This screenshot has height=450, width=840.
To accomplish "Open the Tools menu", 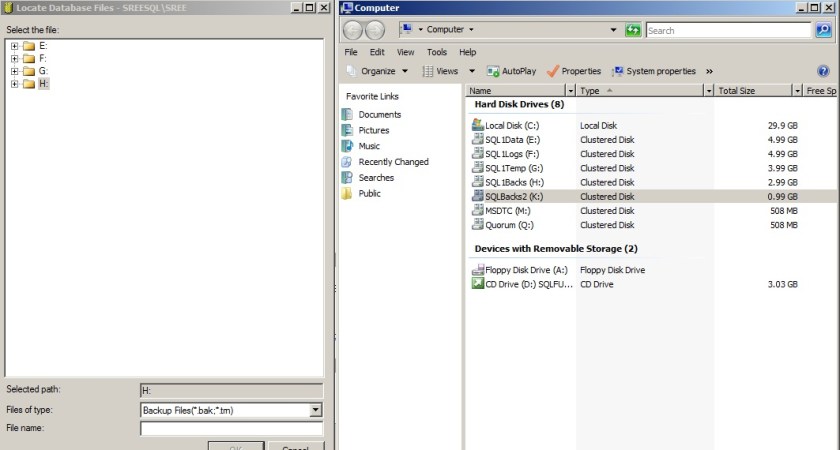I will coord(436,52).
